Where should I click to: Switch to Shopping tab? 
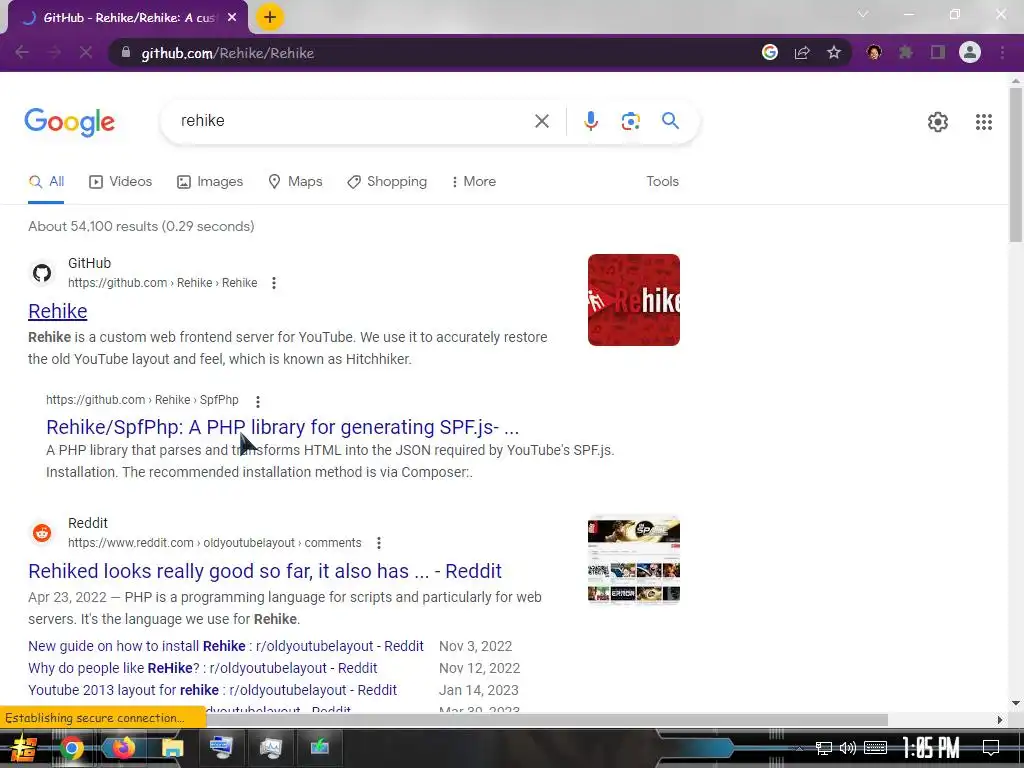pyautogui.click(x=387, y=182)
